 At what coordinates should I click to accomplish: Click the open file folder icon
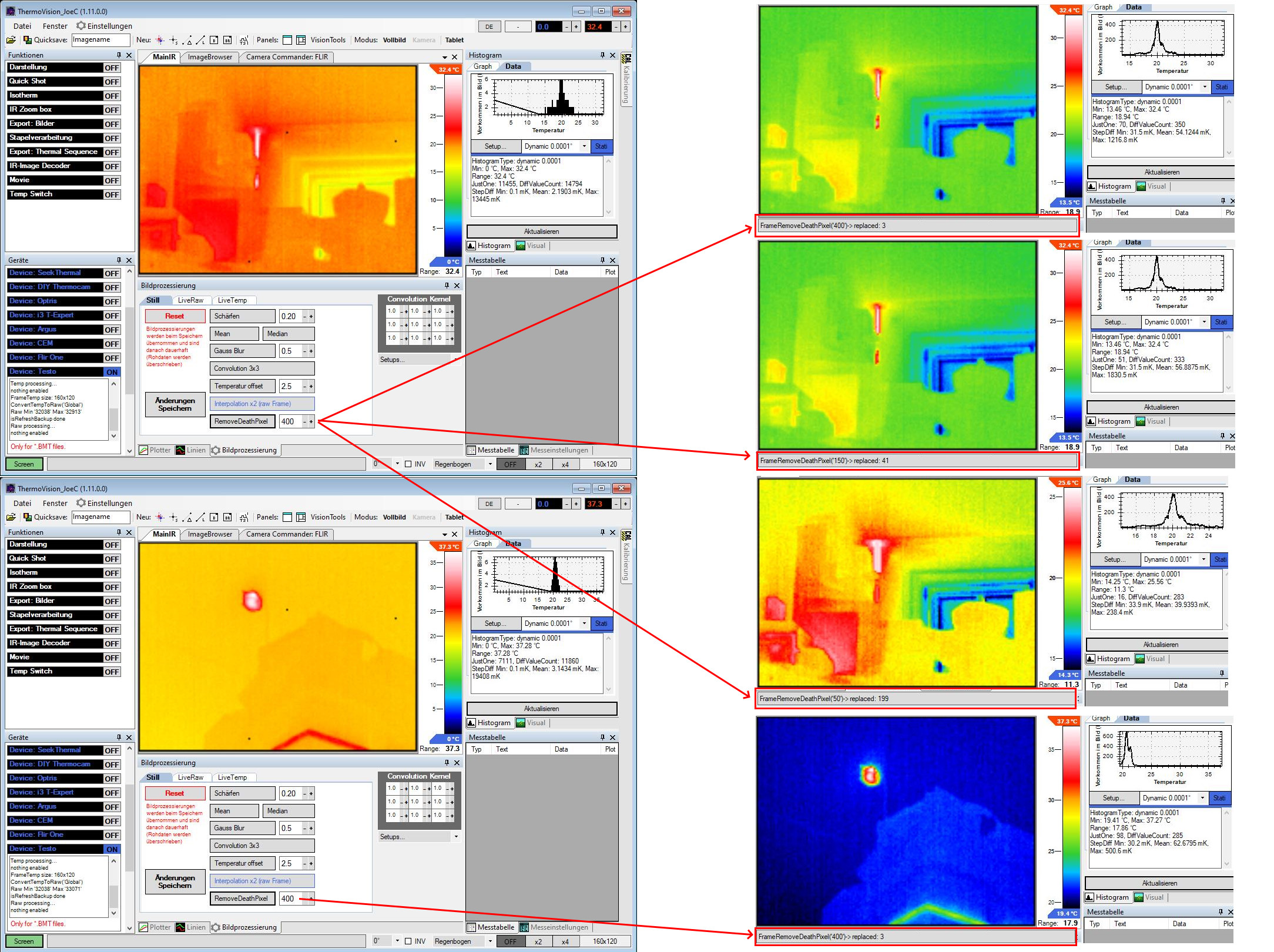tap(11, 40)
